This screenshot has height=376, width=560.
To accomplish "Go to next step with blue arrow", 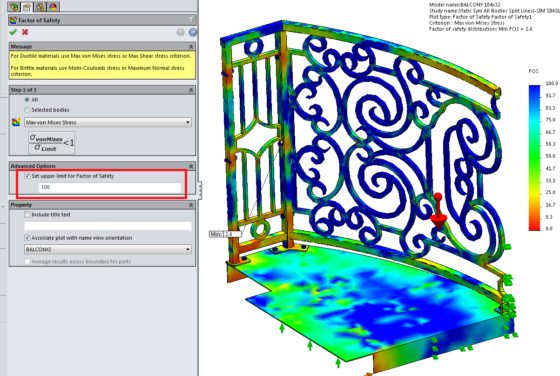I will (x=192, y=32).
